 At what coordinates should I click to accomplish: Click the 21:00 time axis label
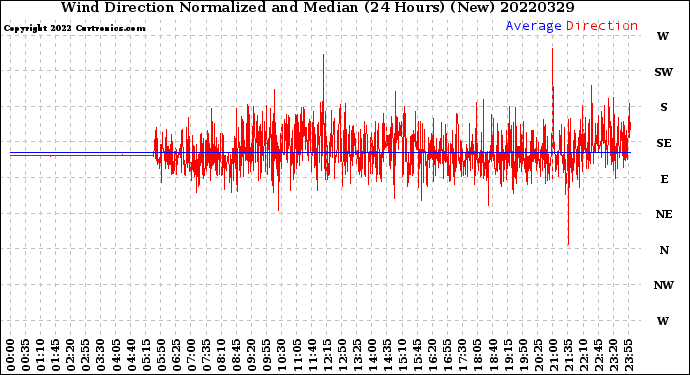click(553, 356)
